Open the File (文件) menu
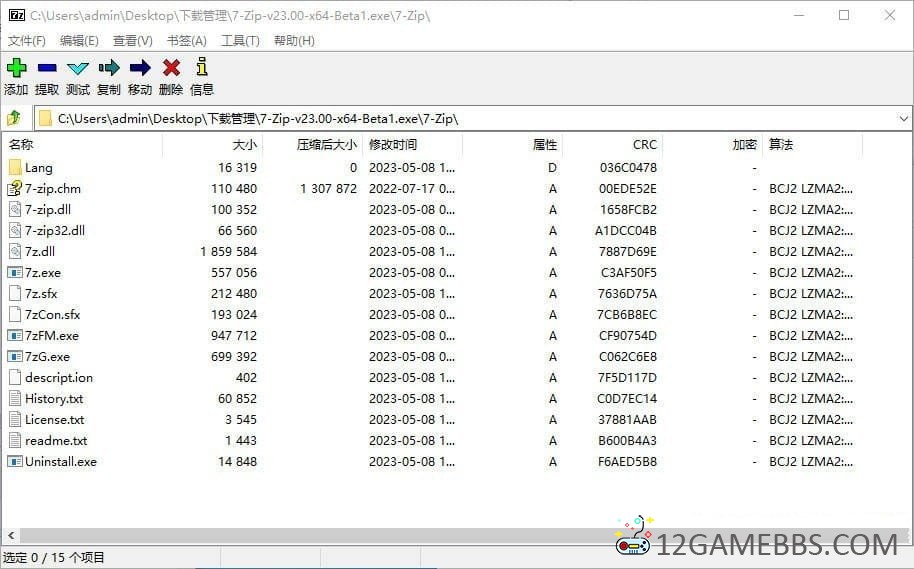The width and height of the screenshot is (914, 569). pyautogui.click(x=27, y=40)
